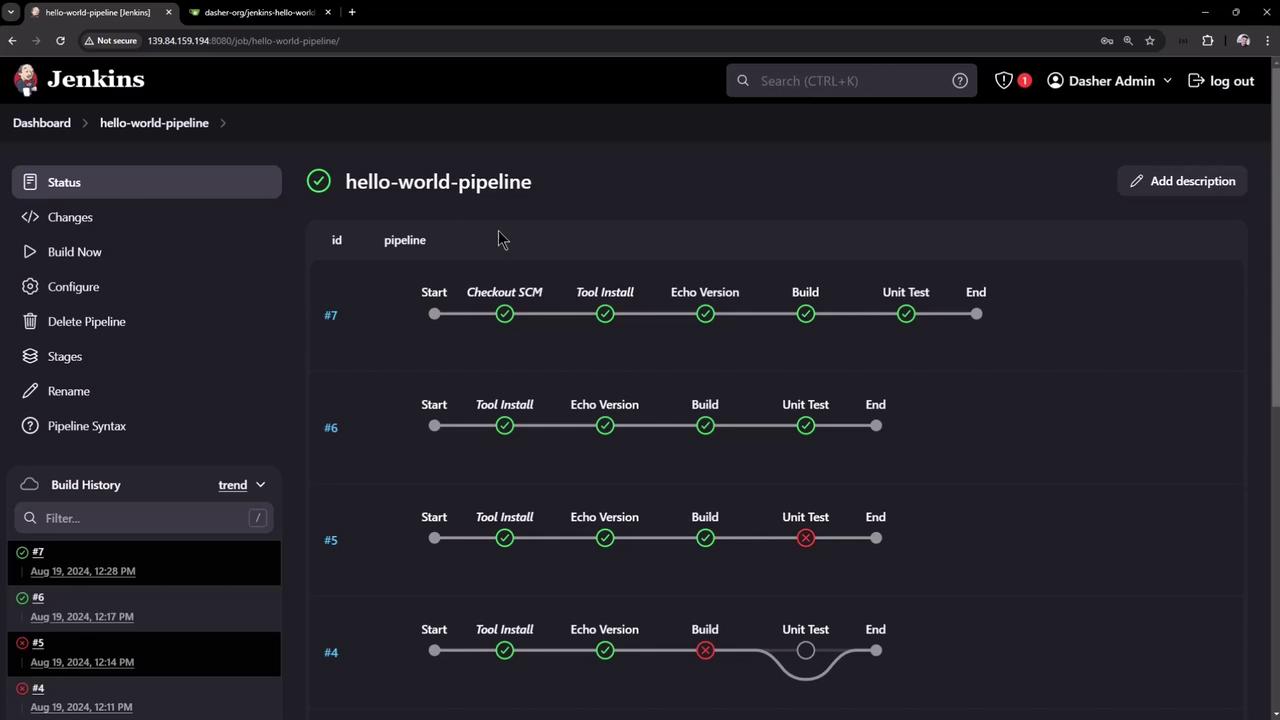Click Tool Install stage node in run #5
The image size is (1280, 720).
[x=505, y=538]
